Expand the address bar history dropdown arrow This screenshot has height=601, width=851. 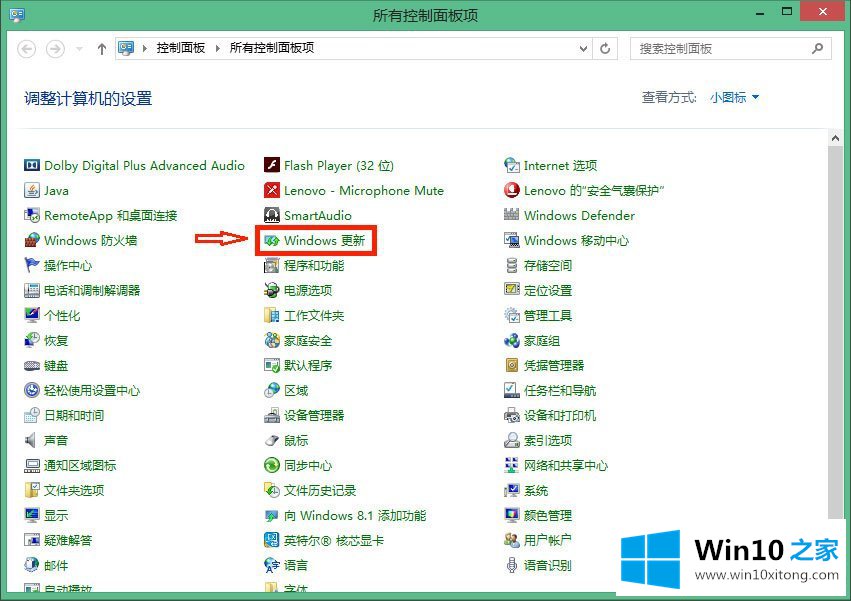(x=583, y=48)
